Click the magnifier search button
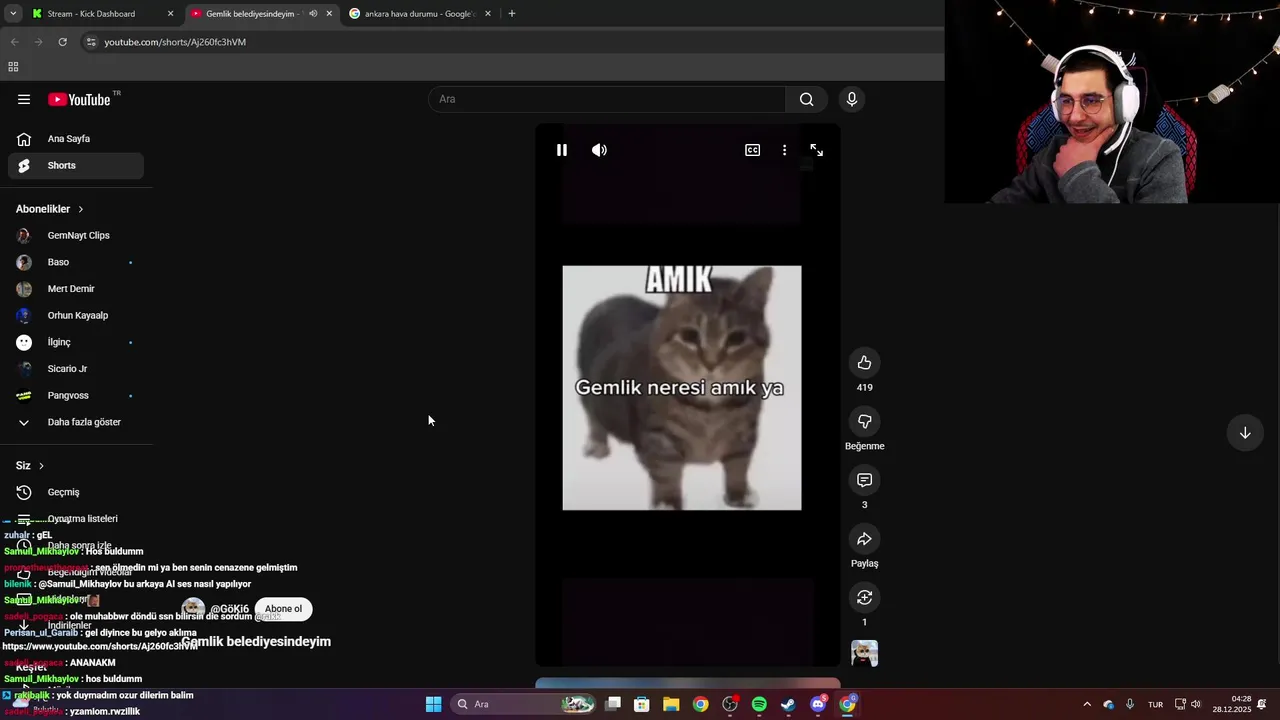This screenshot has height=720, width=1280. [806, 99]
